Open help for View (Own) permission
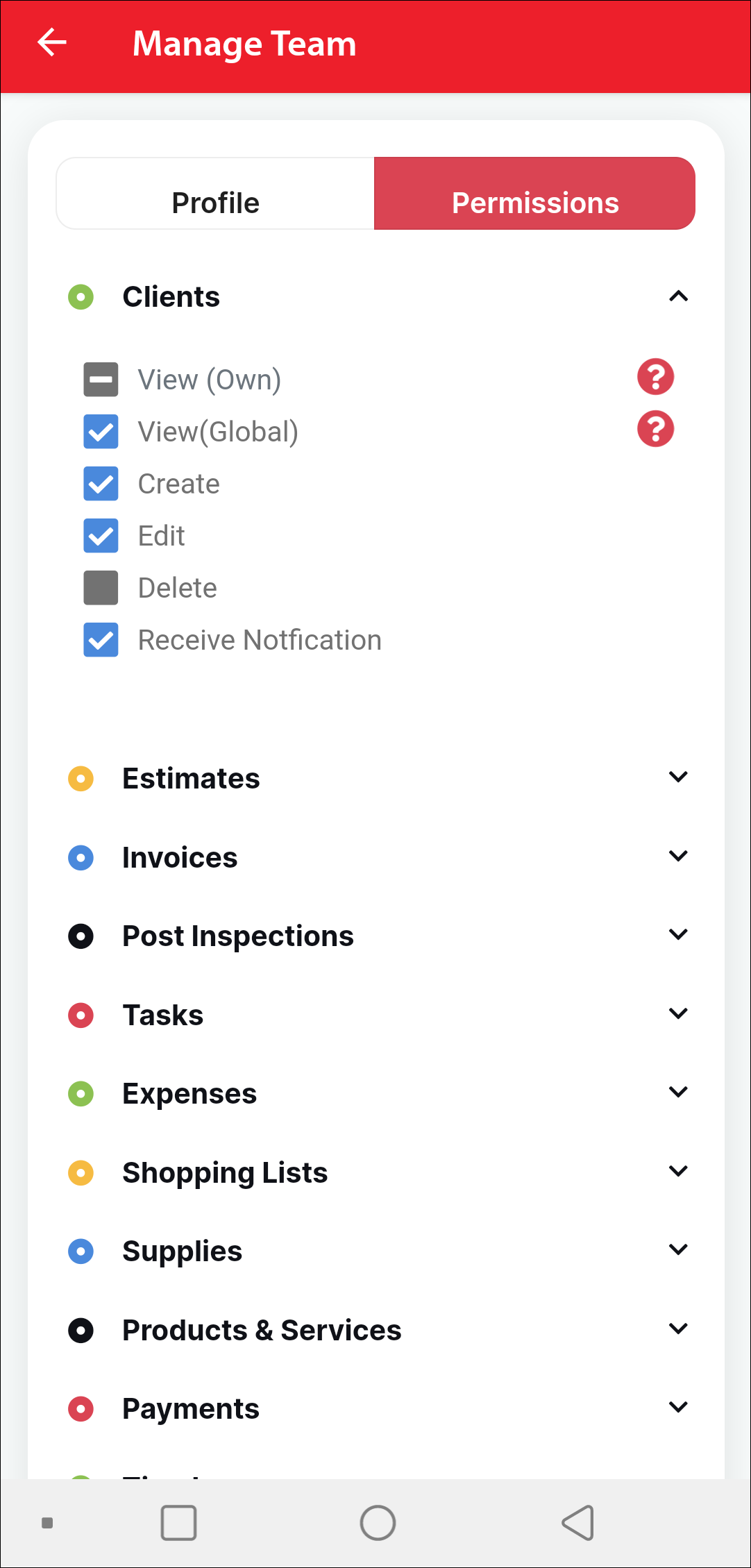 (655, 377)
